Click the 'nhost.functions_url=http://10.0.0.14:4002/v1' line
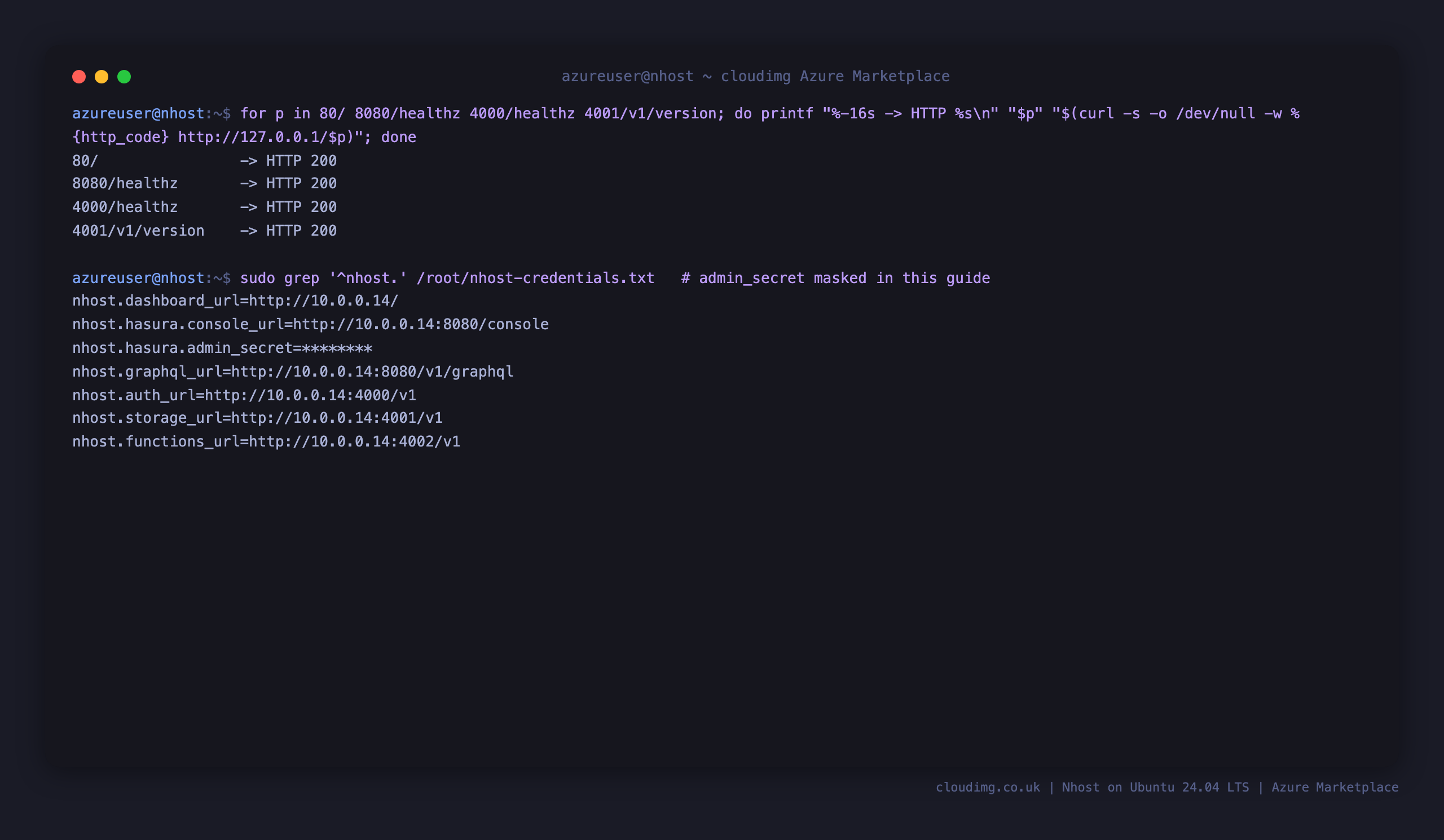The height and width of the screenshot is (840, 1444). 266,441
